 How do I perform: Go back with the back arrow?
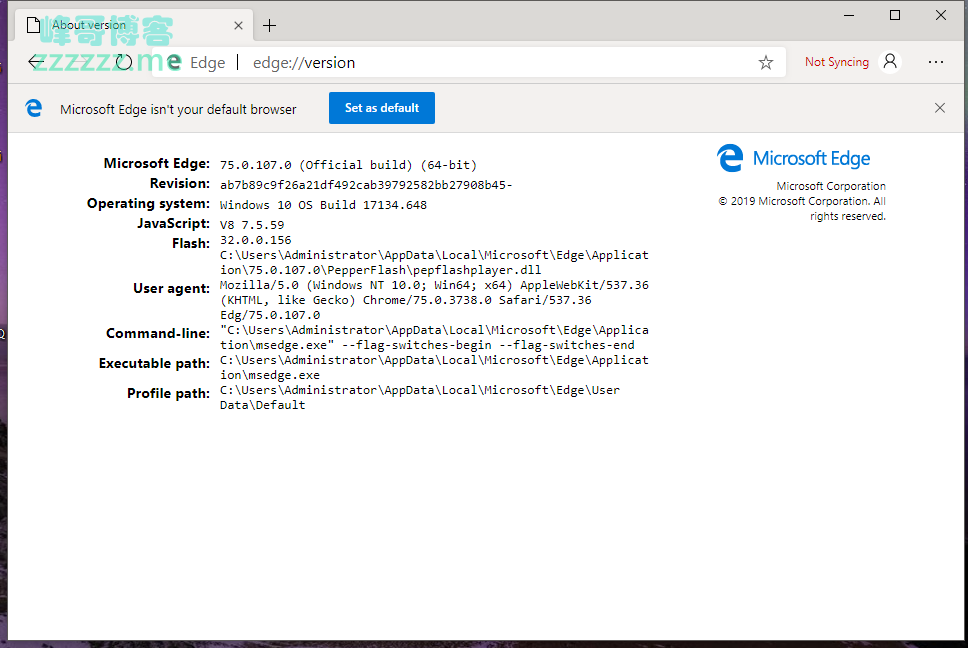[36, 62]
